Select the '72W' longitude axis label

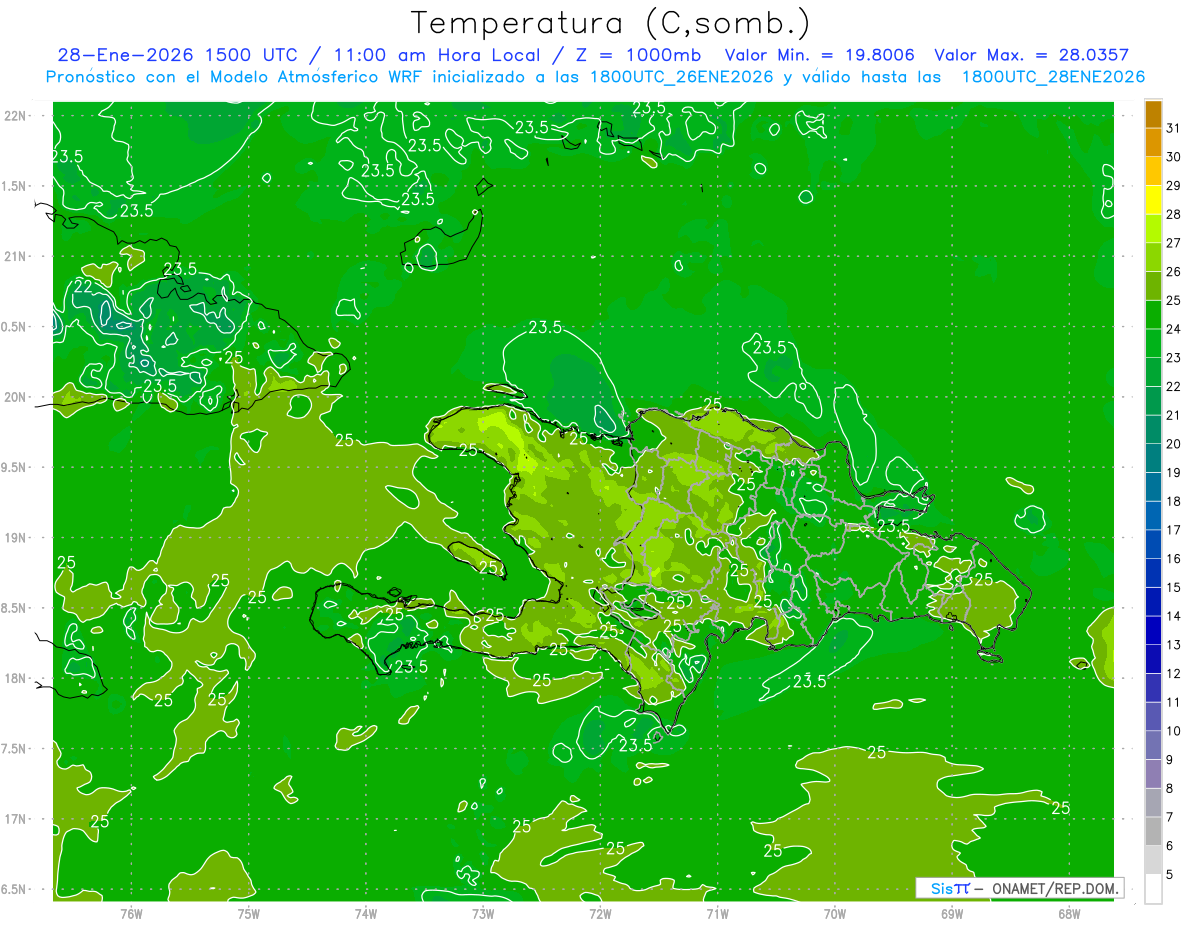600,914
